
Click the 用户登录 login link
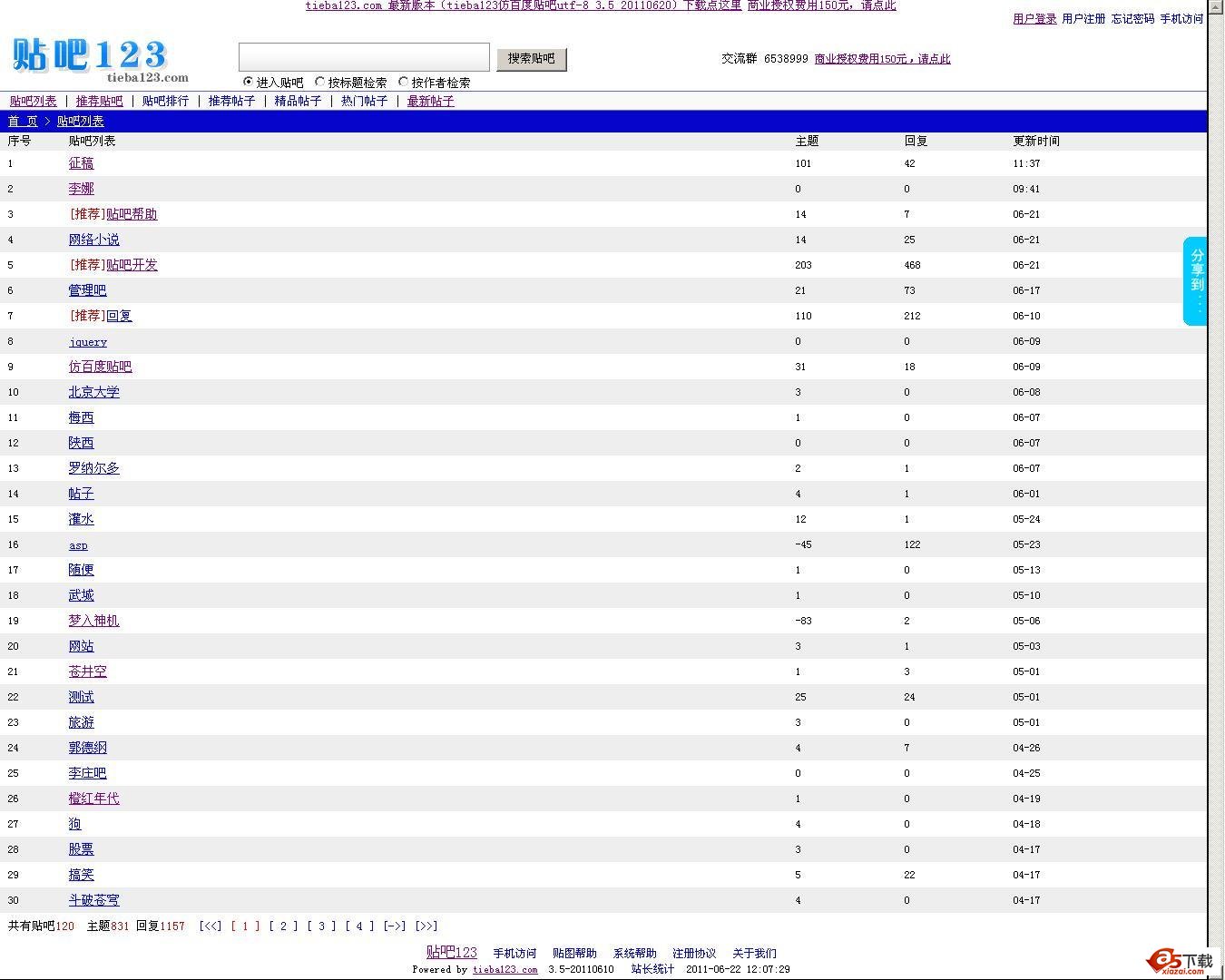[1034, 19]
